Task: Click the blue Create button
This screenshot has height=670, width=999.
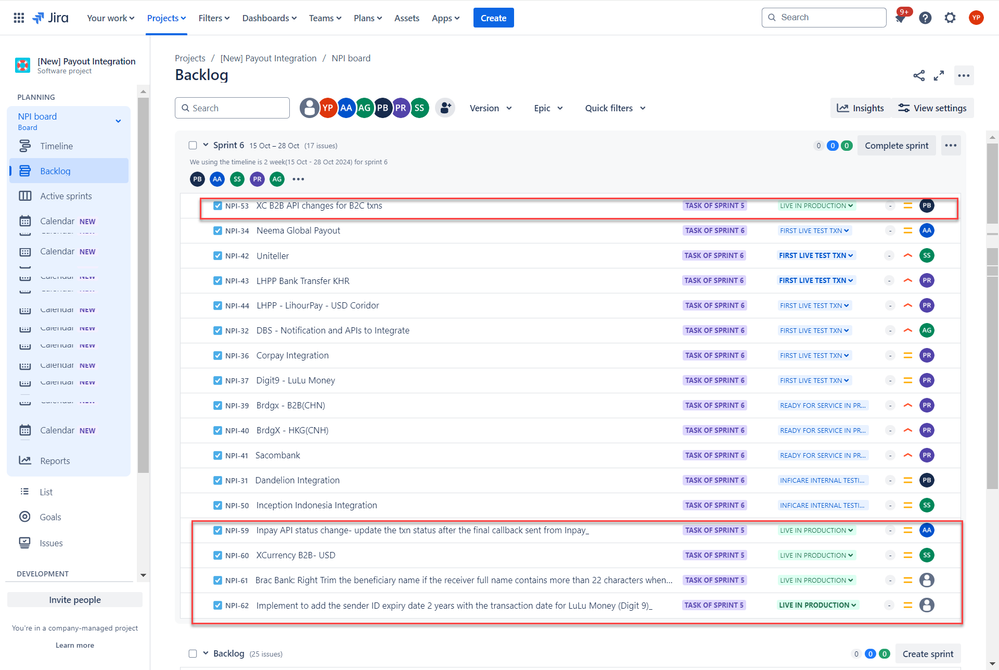Action: click(x=493, y=18)
